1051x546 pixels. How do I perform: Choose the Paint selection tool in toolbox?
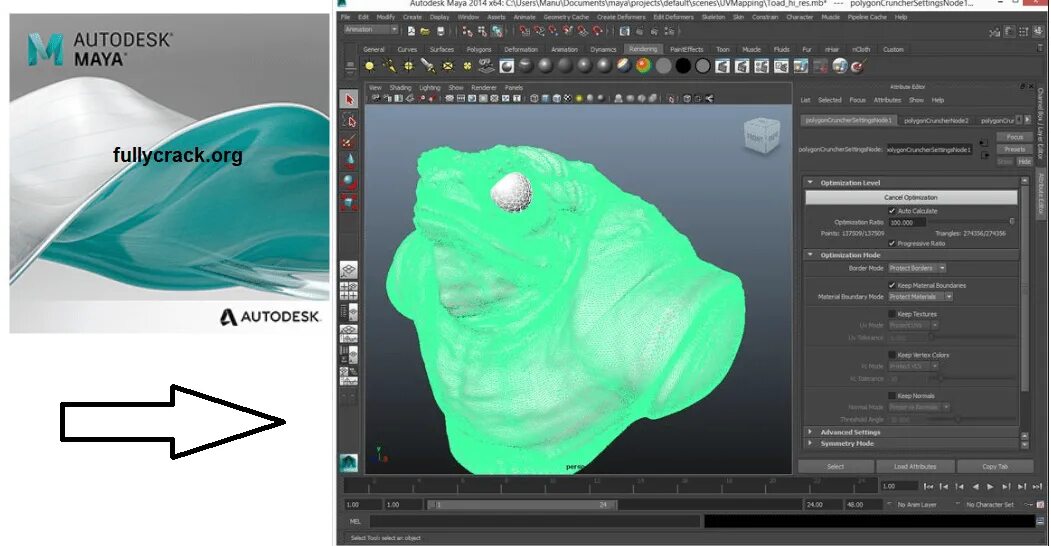click(349, 141)
